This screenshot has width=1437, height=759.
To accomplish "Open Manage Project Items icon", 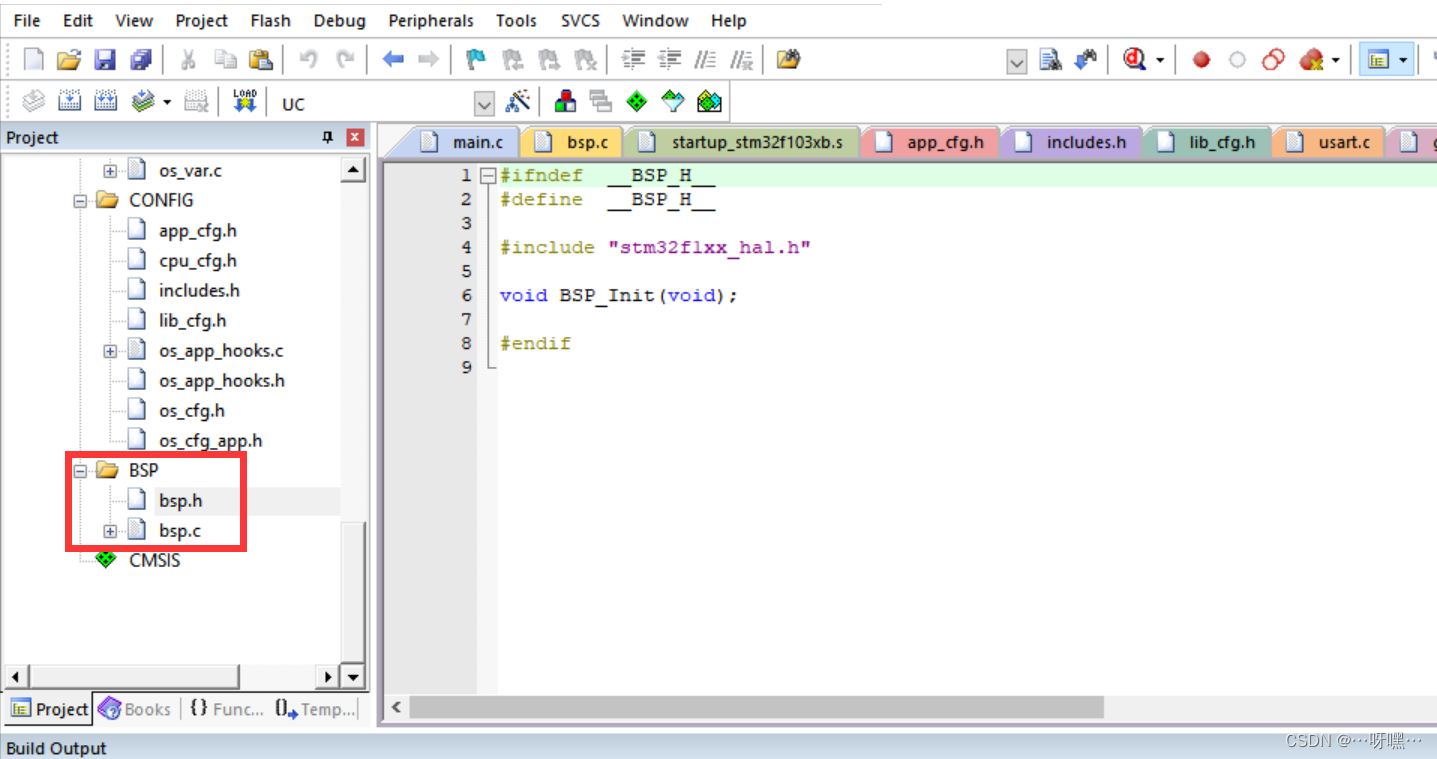I will (x=565, y=101).
